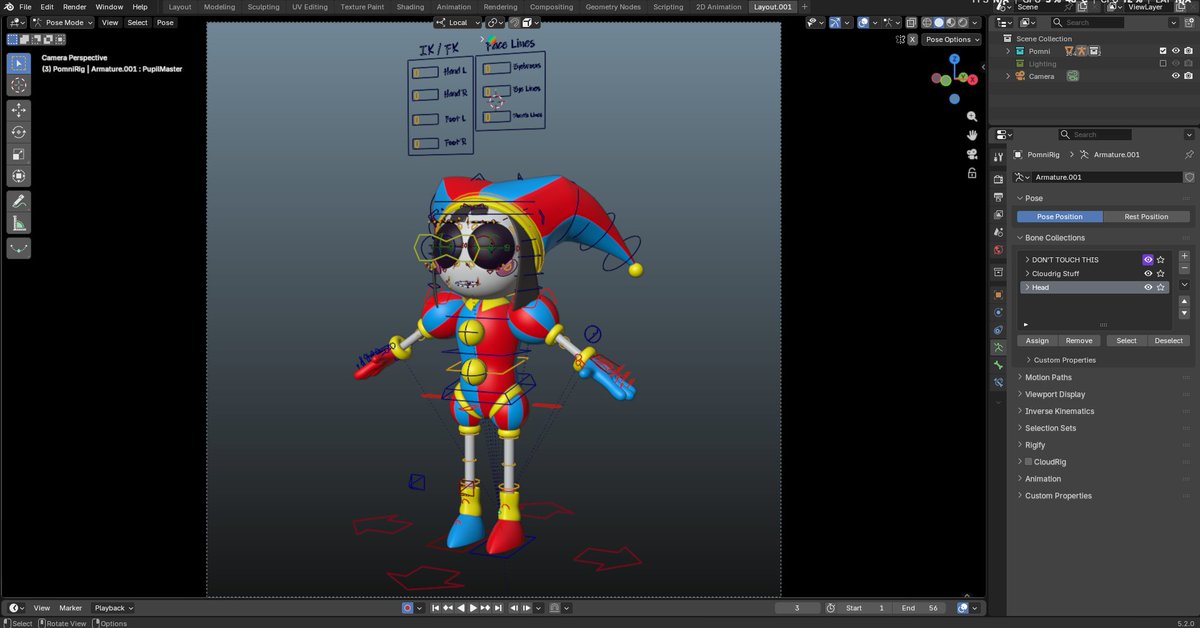Activate the Rotate tool

pos(19,132)
